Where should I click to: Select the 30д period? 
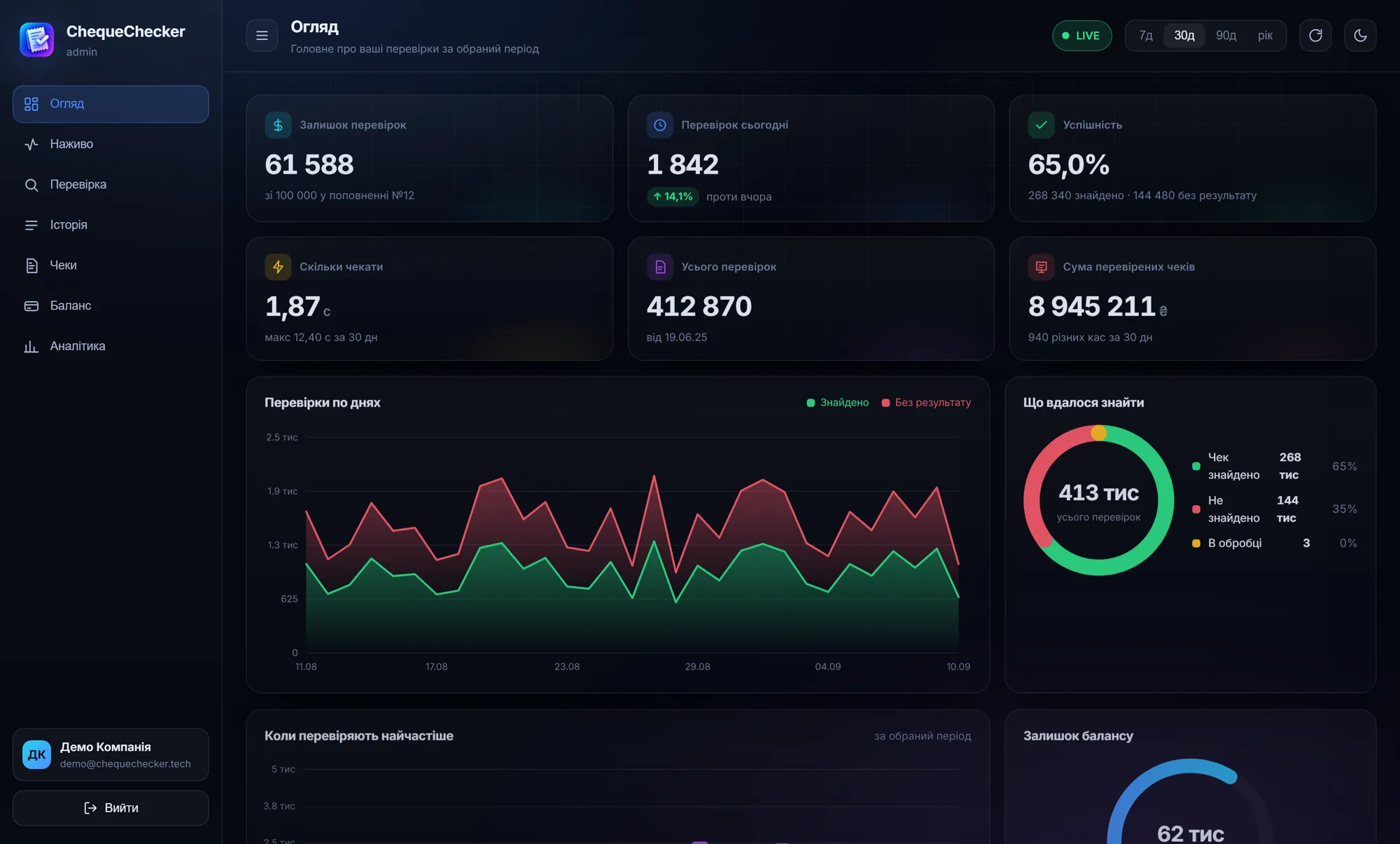tap(1184, 36)
